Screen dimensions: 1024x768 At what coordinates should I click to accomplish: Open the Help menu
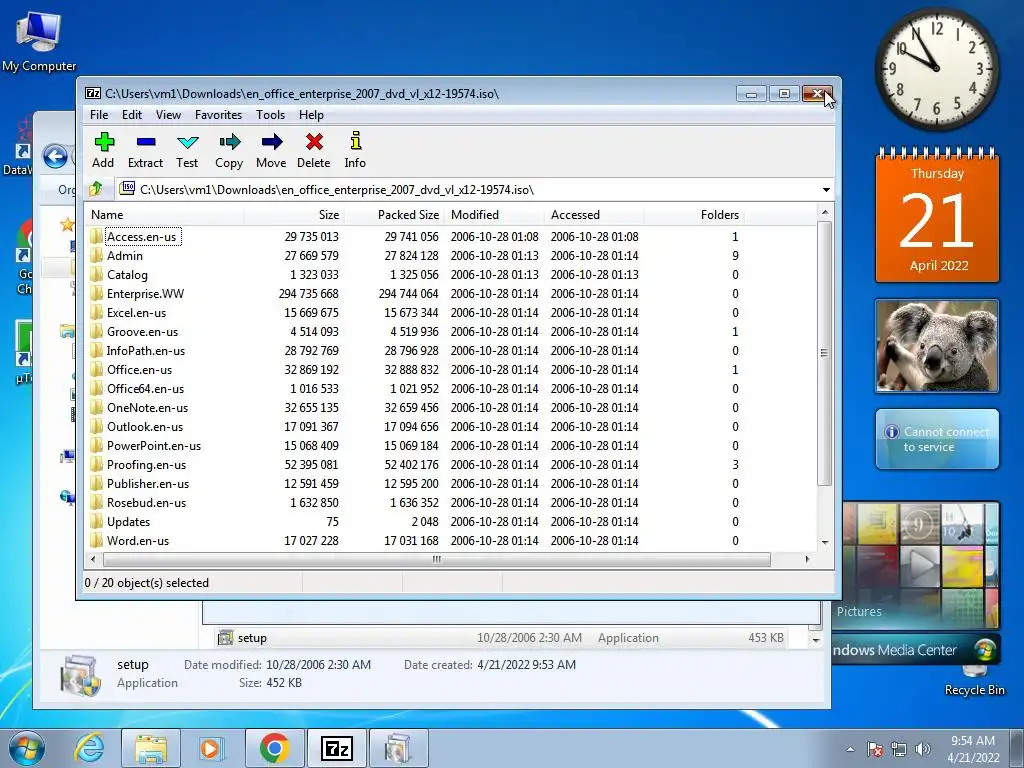coord(312,115)
